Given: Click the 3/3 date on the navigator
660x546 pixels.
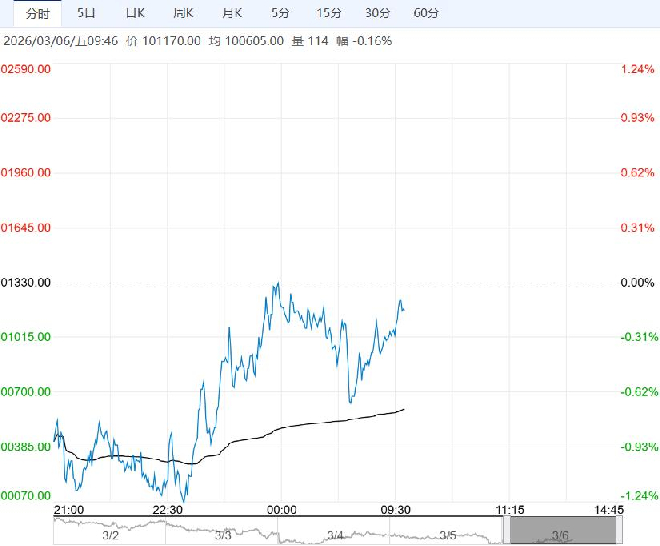Looking at the screenshot, I should [x=222, y=535].
